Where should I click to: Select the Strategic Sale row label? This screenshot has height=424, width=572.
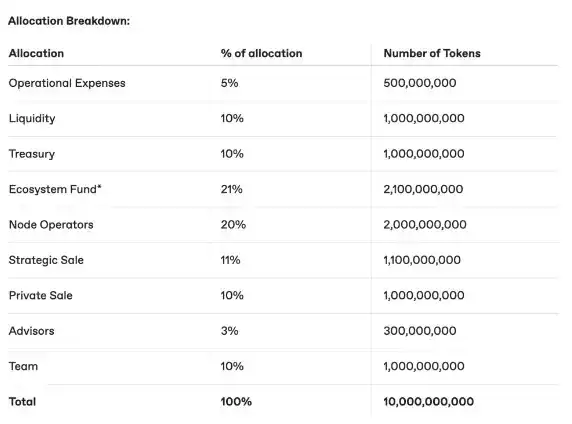[x=46, y=260]
